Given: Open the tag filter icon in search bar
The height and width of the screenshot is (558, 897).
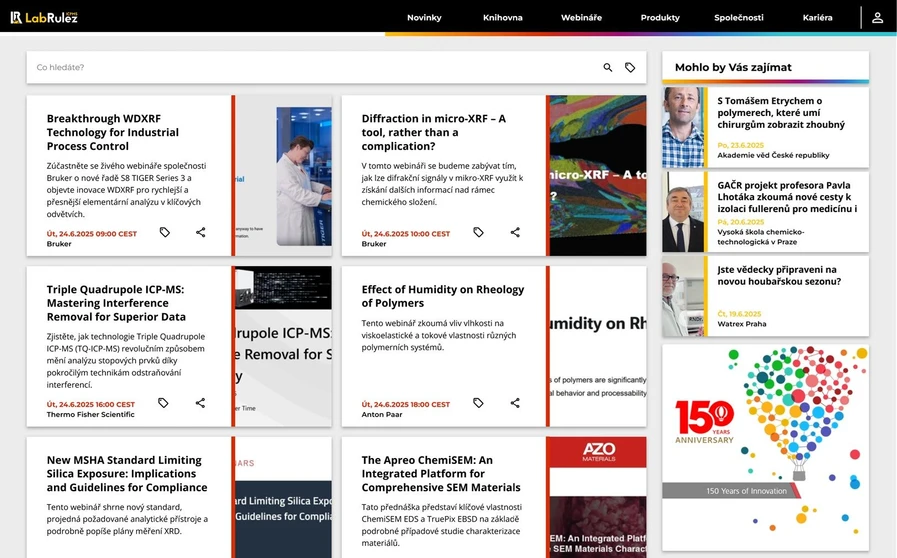Looking at the screenshot, I should click(630, 68).
